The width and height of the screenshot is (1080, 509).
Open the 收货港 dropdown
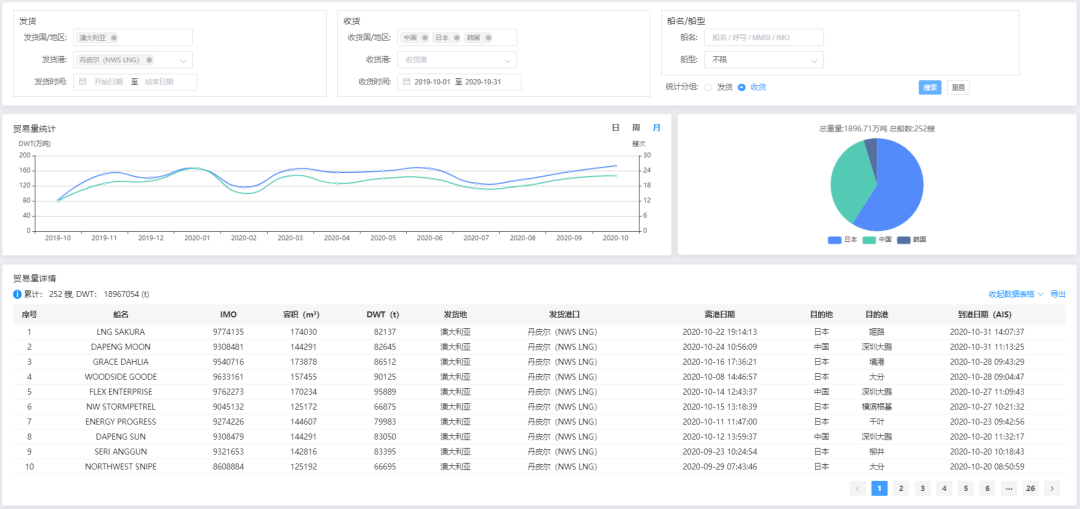pyautogui.click(x=507, y=60)
